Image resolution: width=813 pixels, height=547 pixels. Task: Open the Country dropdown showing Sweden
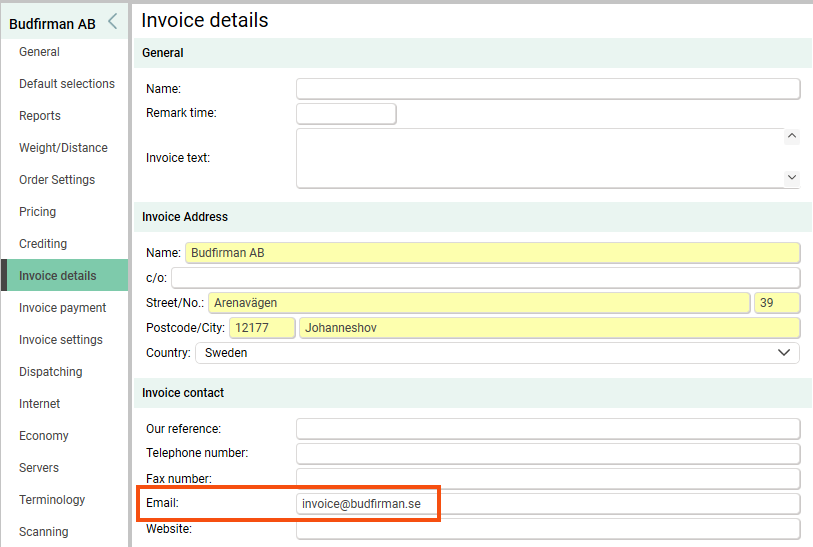click(x=497, y=353)
